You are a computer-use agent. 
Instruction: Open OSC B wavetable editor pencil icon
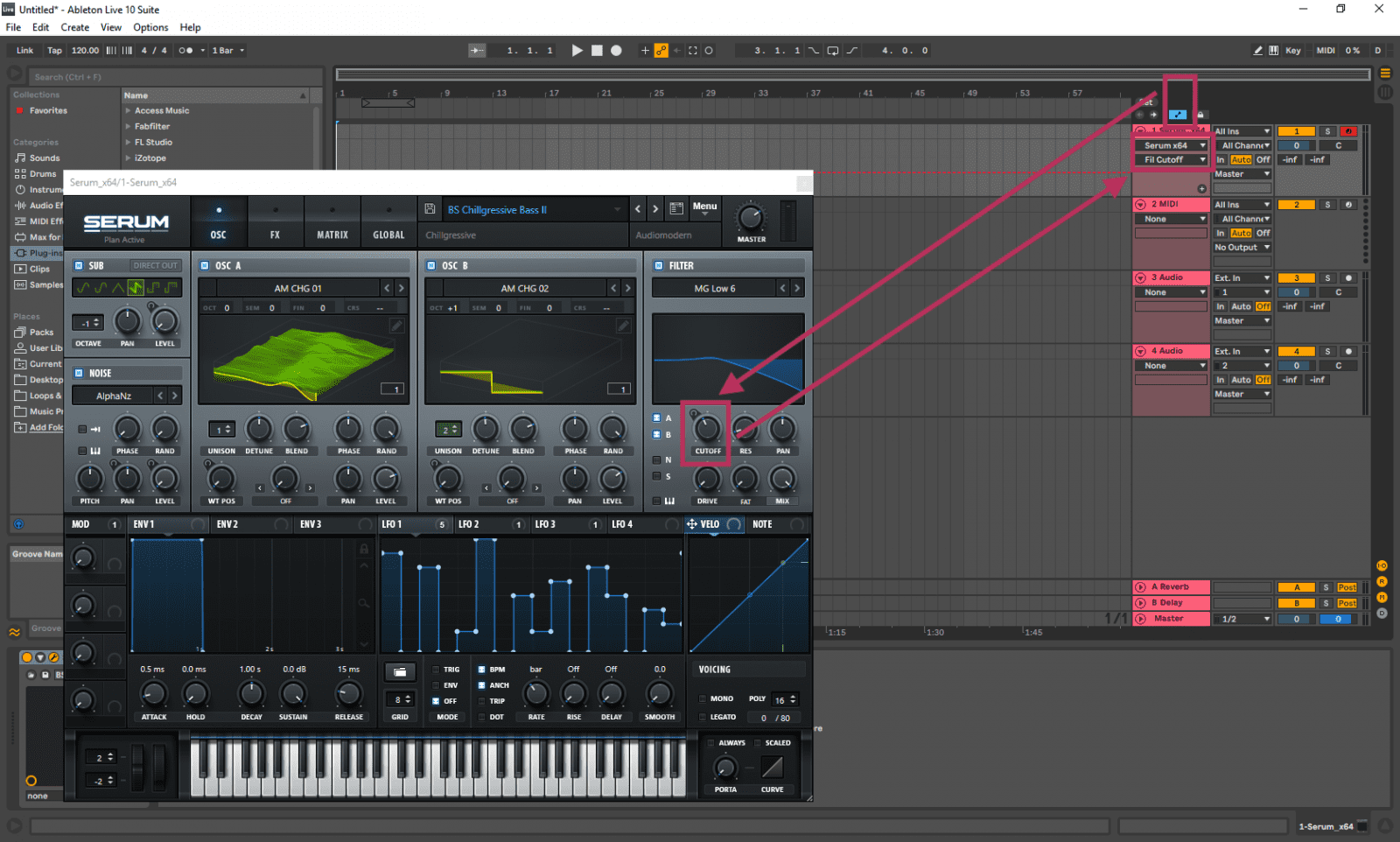623,326
